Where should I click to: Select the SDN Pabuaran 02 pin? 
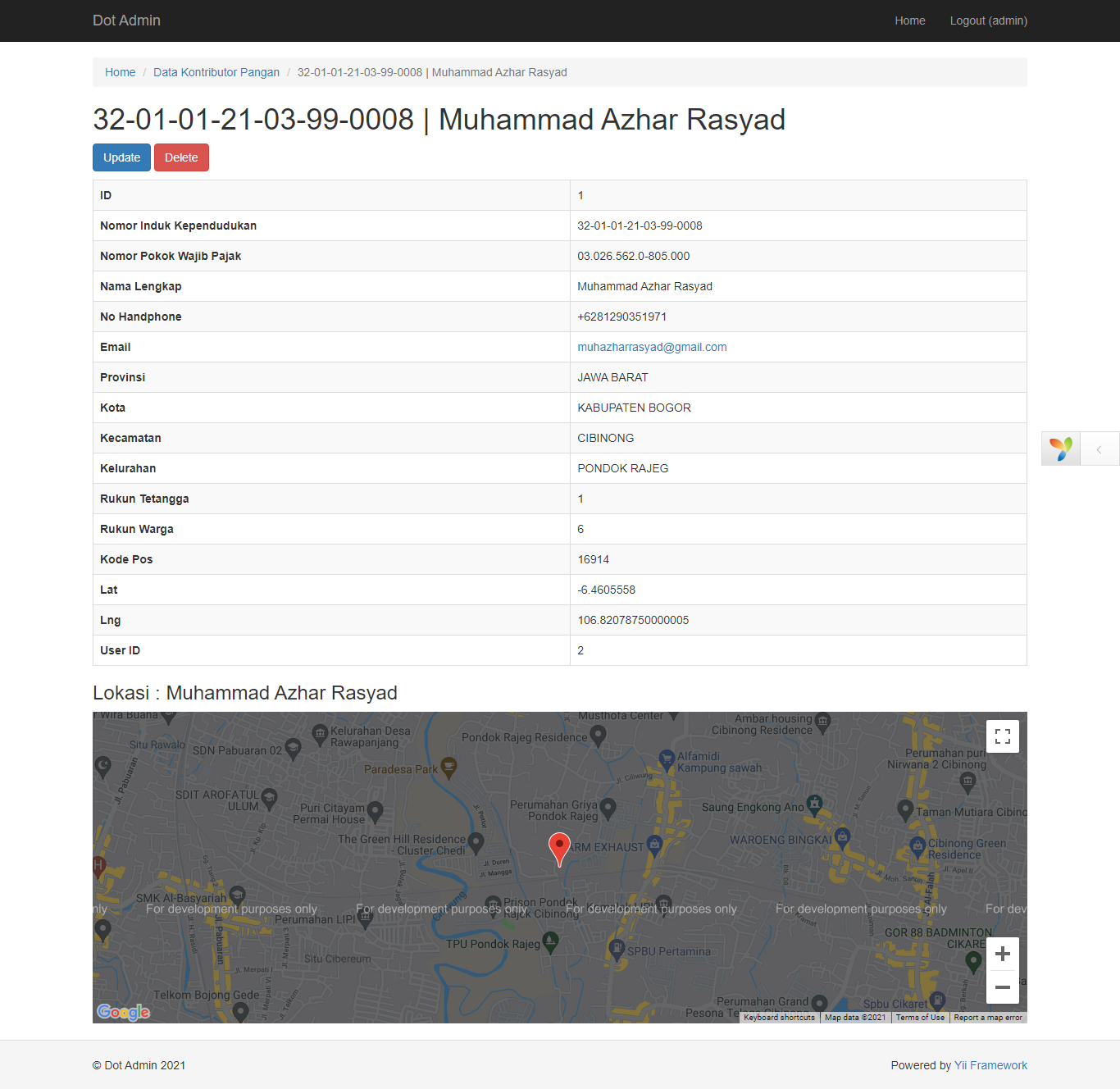click(x=293, y=748)
